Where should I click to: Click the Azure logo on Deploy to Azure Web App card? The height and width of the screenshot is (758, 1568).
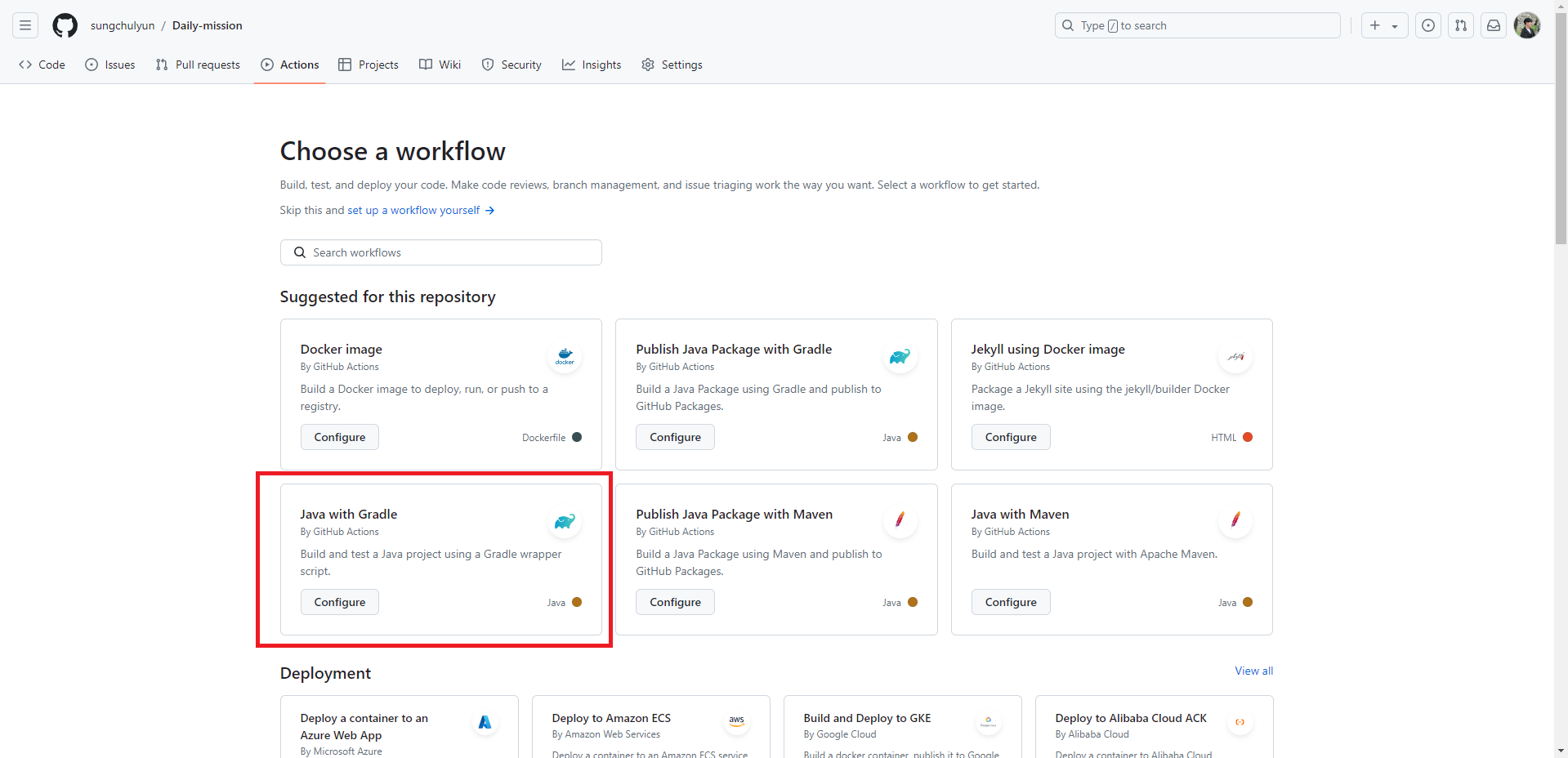[485, 722]
